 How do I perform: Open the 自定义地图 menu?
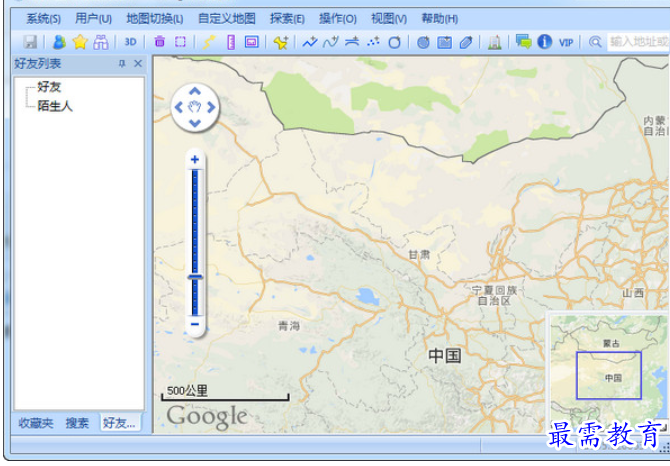tap(226, 19)
